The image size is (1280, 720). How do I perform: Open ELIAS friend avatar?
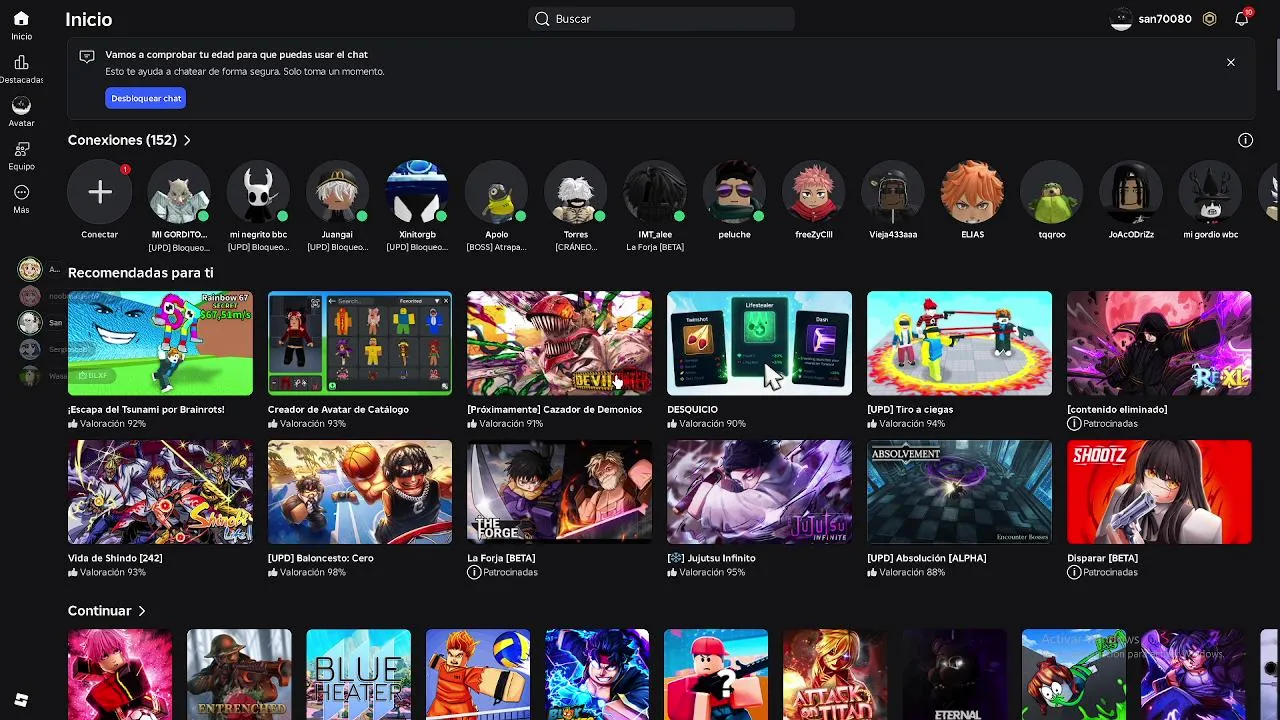(972, 192)
